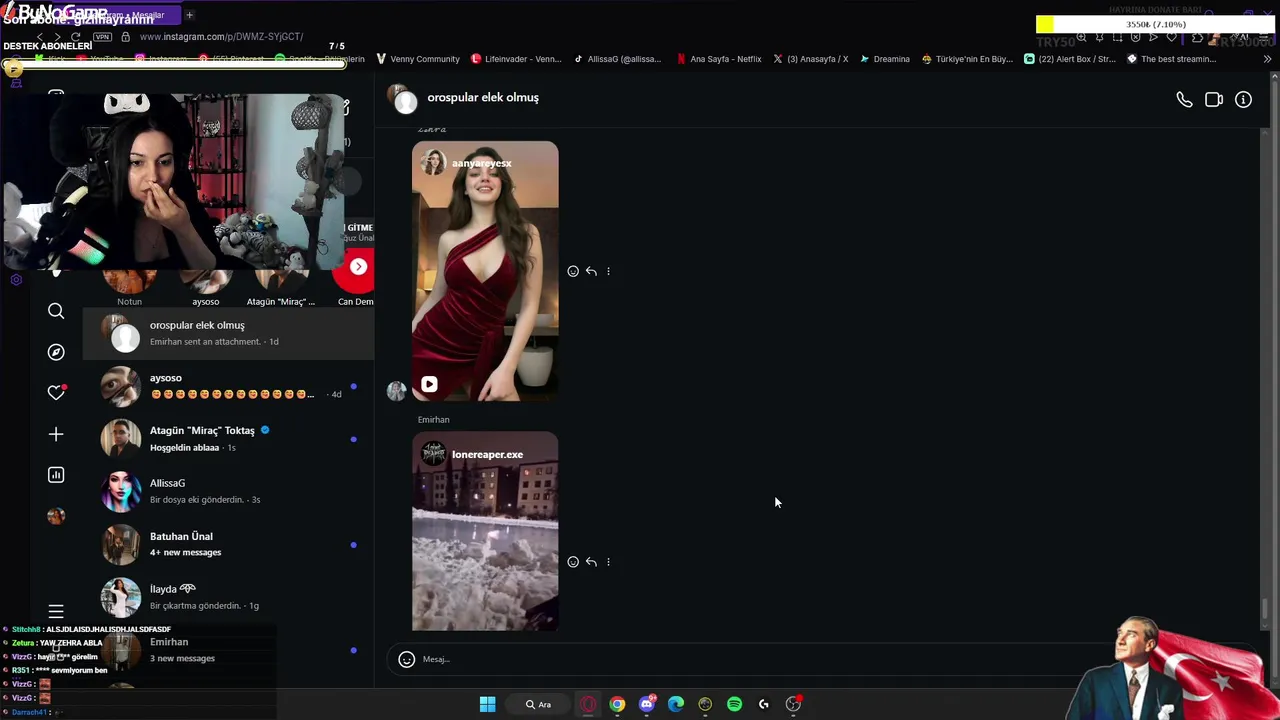Open Dreamina bookmark
Image resolution: width=1280 pixels, height=720 pixels.
click(884, 59)
